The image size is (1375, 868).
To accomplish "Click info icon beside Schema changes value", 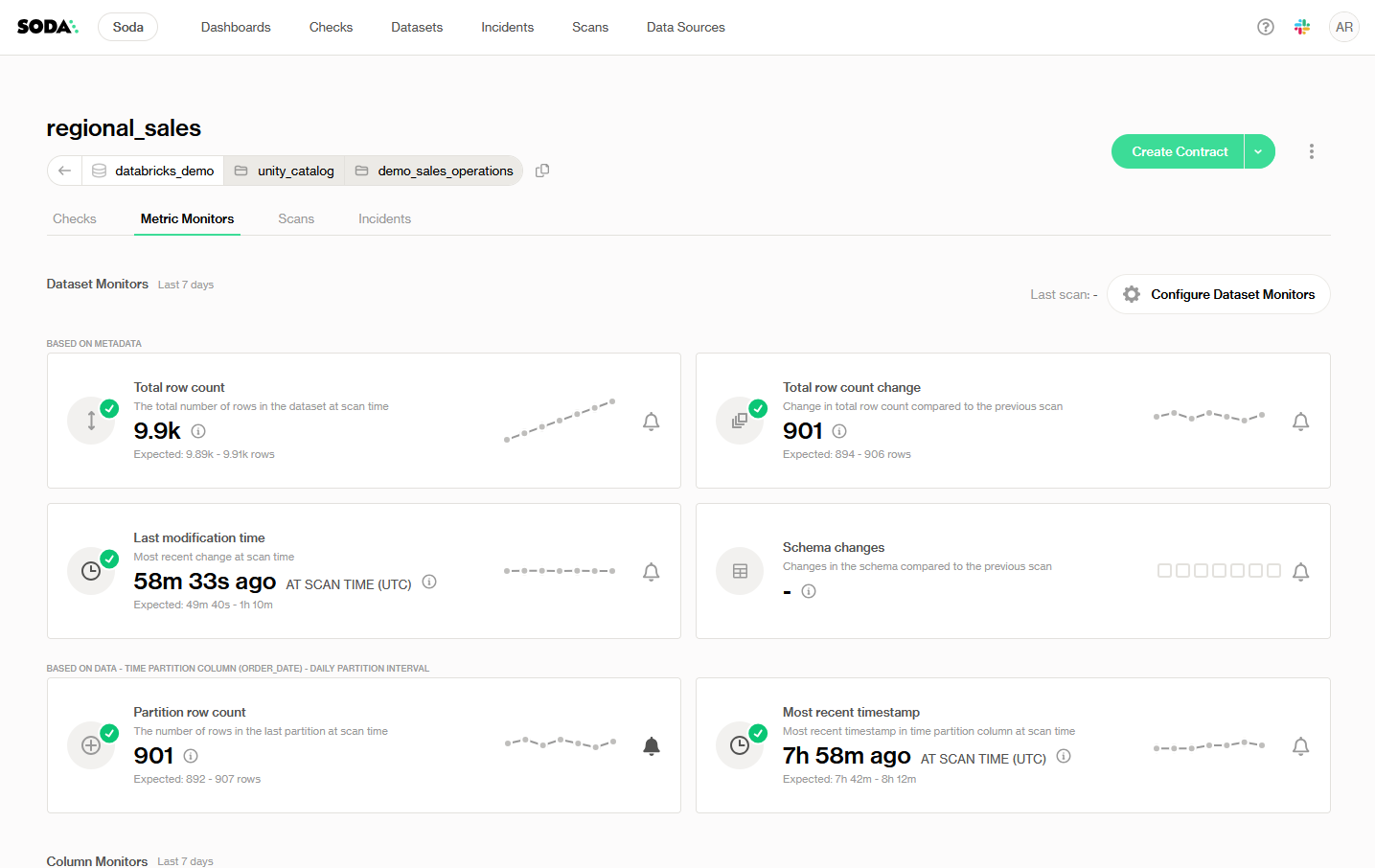I will [x=809, y=591].
